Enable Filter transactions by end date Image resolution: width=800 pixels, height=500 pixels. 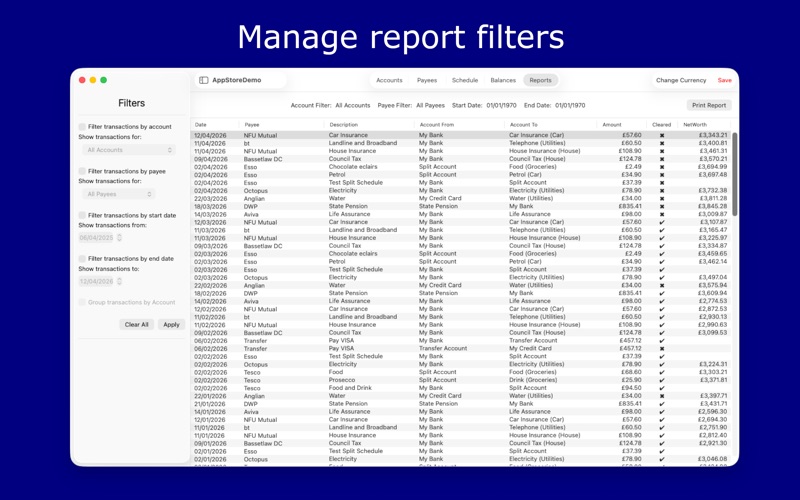82,259
